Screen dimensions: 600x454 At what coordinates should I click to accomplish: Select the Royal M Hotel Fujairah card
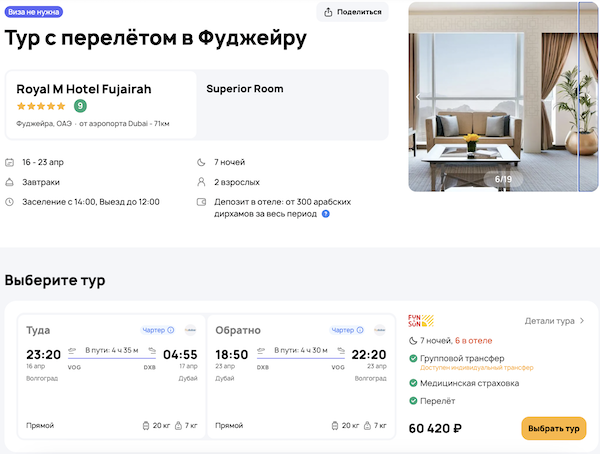click(x=100, y=104)
